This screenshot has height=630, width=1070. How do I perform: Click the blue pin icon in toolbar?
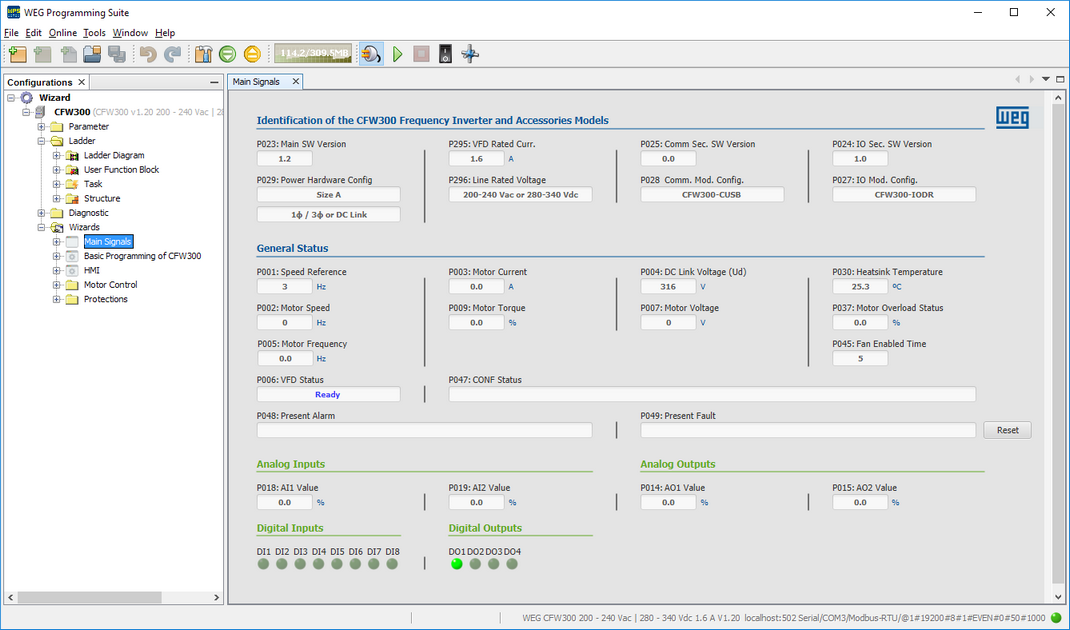click(x=470, y=54)
